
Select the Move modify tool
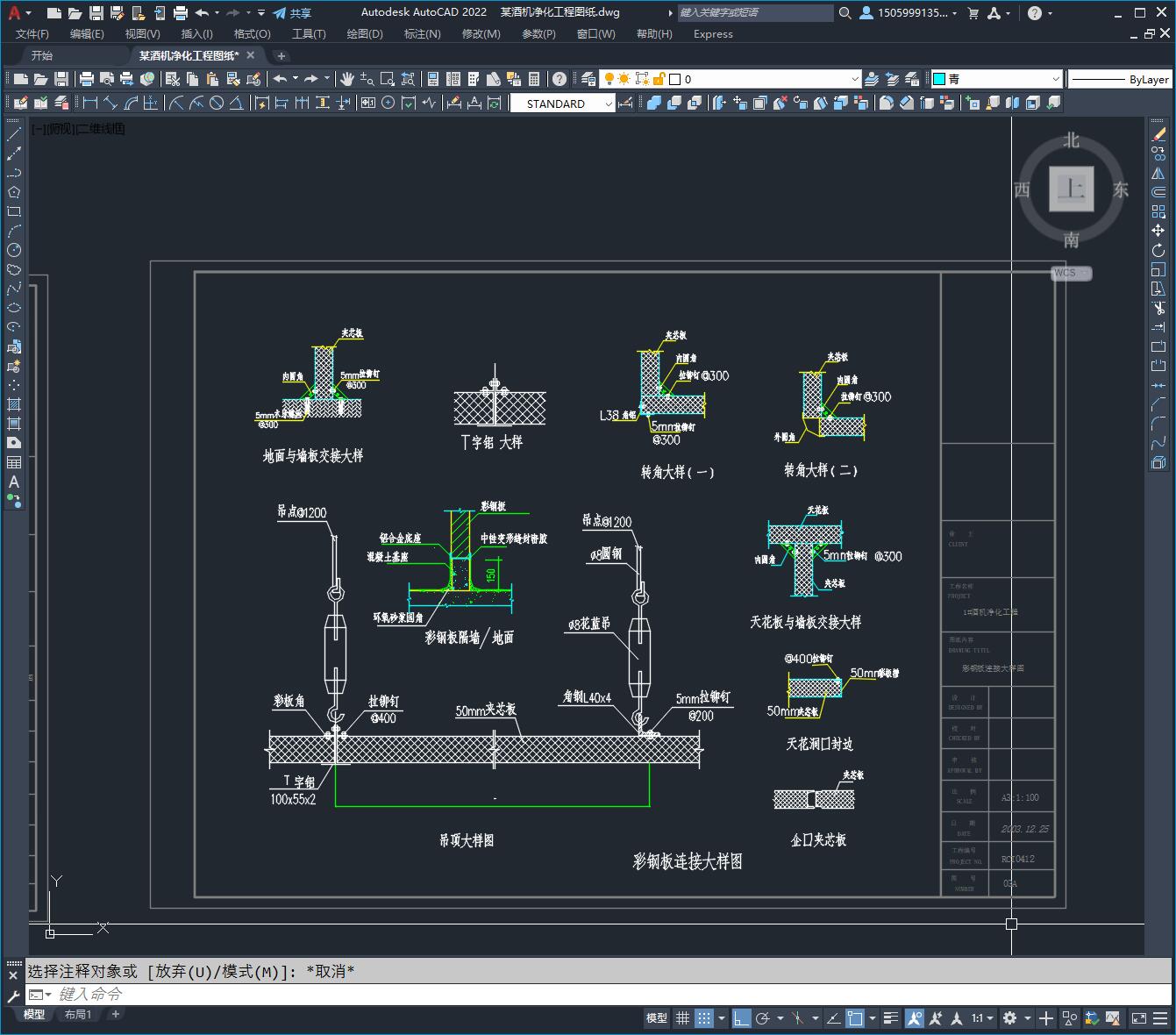1158,231
